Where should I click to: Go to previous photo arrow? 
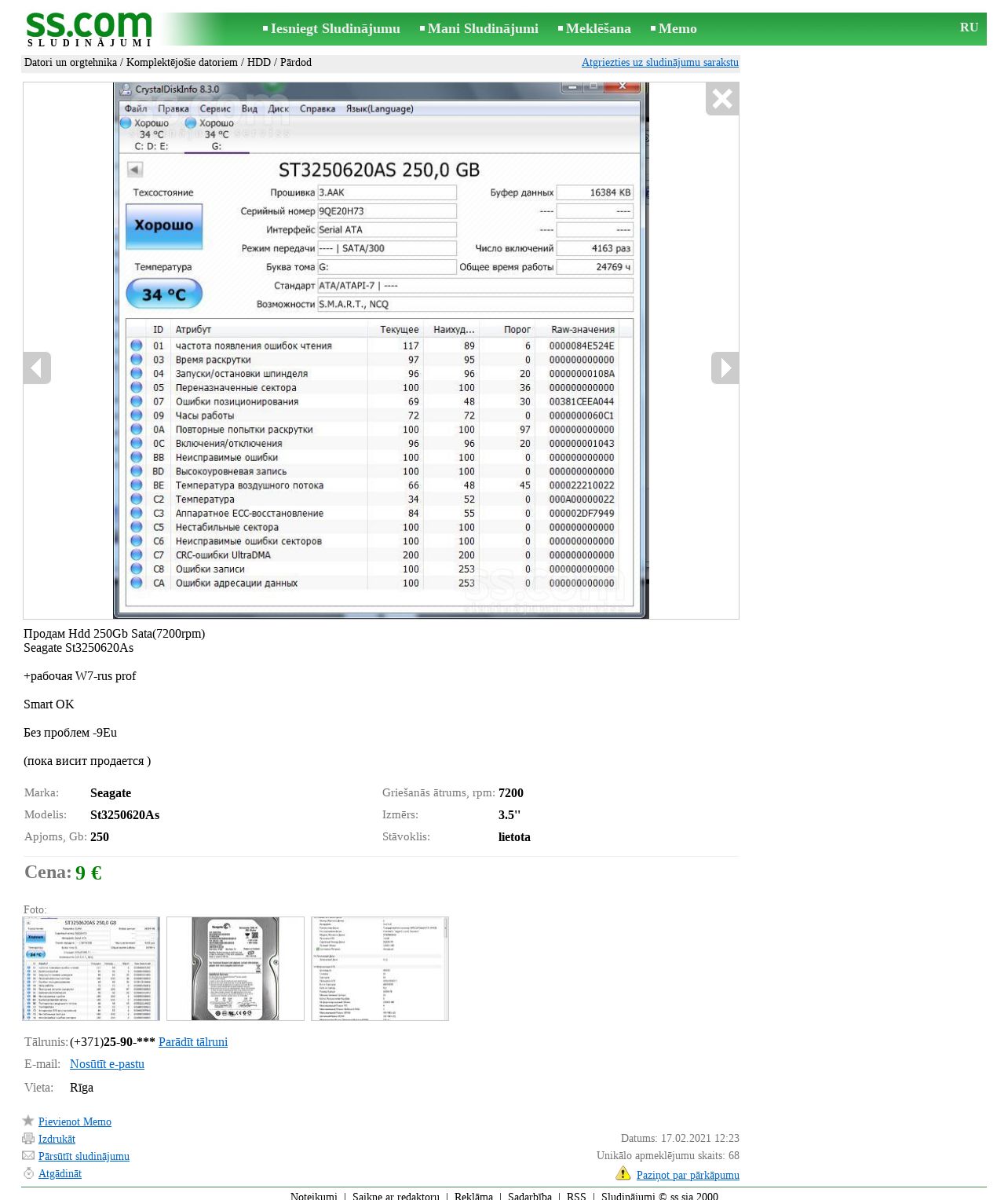tap(37, 368)
